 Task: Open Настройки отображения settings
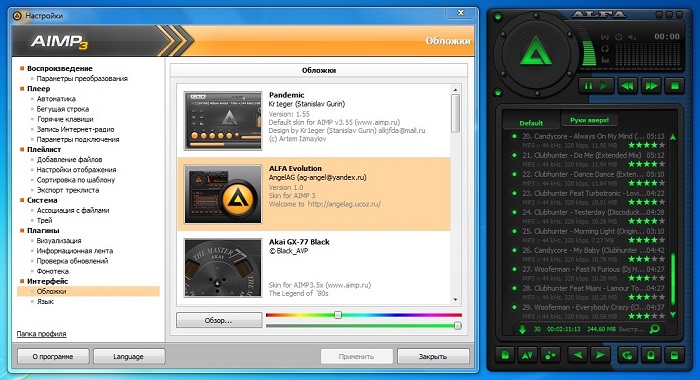point(76,170)
